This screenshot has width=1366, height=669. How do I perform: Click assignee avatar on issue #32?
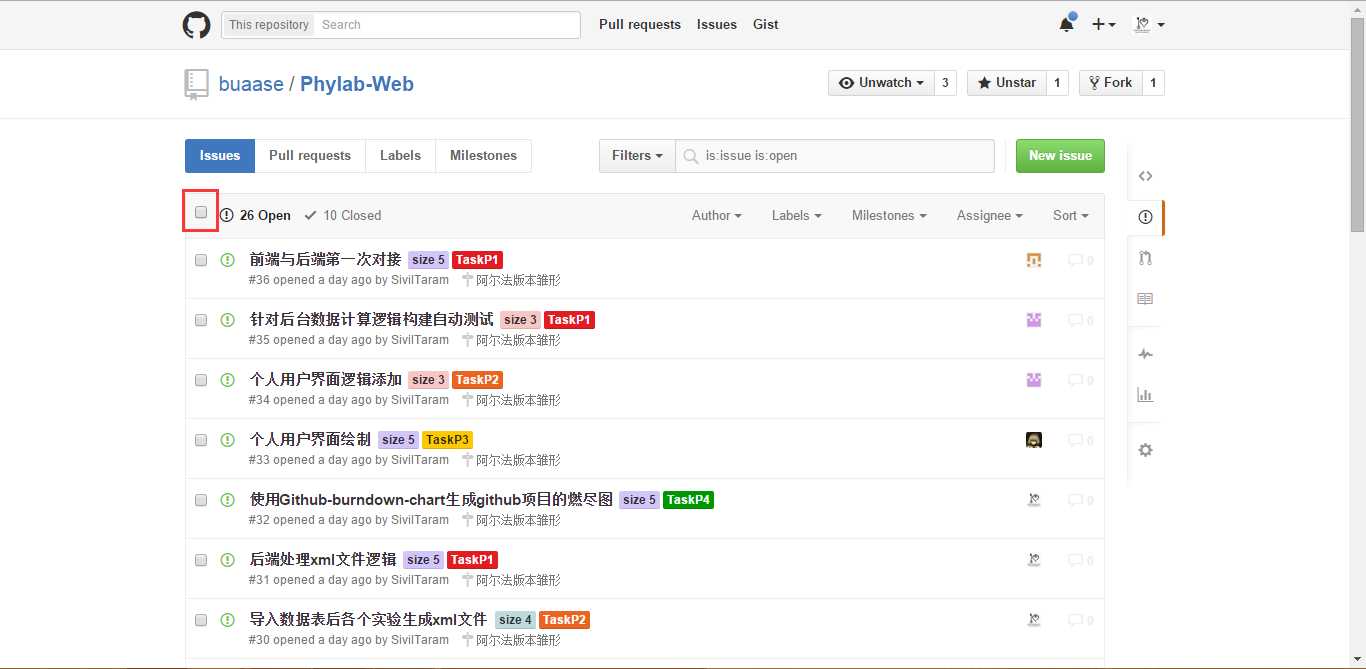(1034, 500)
